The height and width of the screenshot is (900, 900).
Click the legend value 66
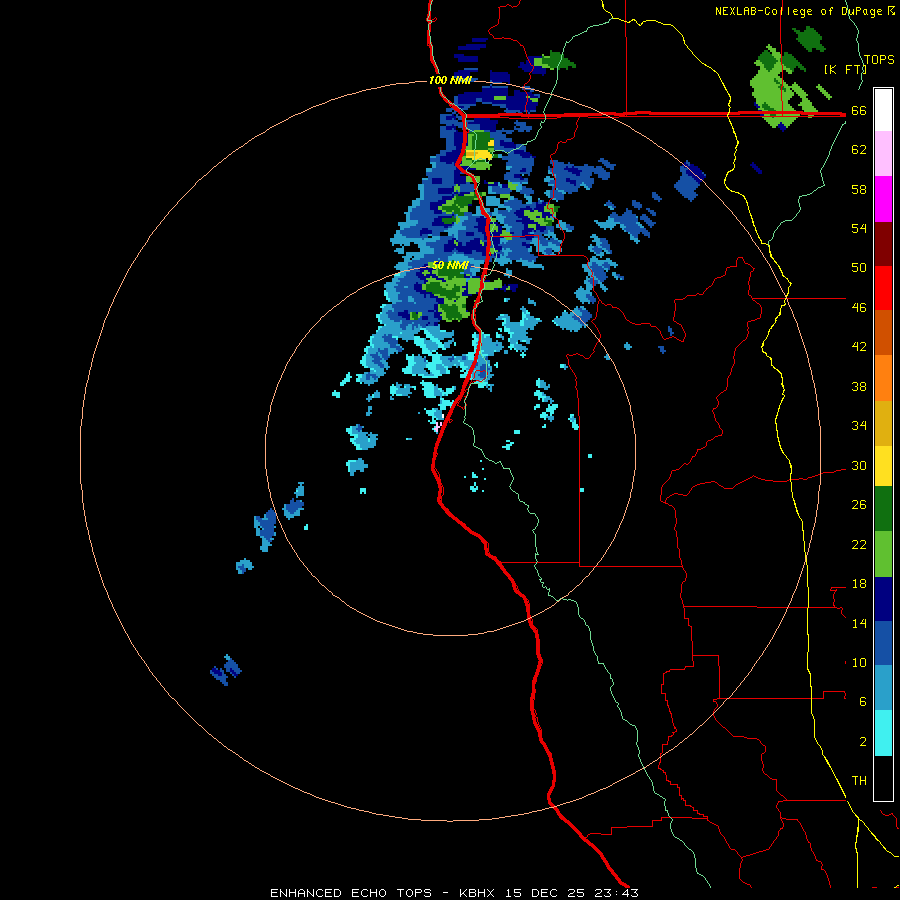pos(859,111)
